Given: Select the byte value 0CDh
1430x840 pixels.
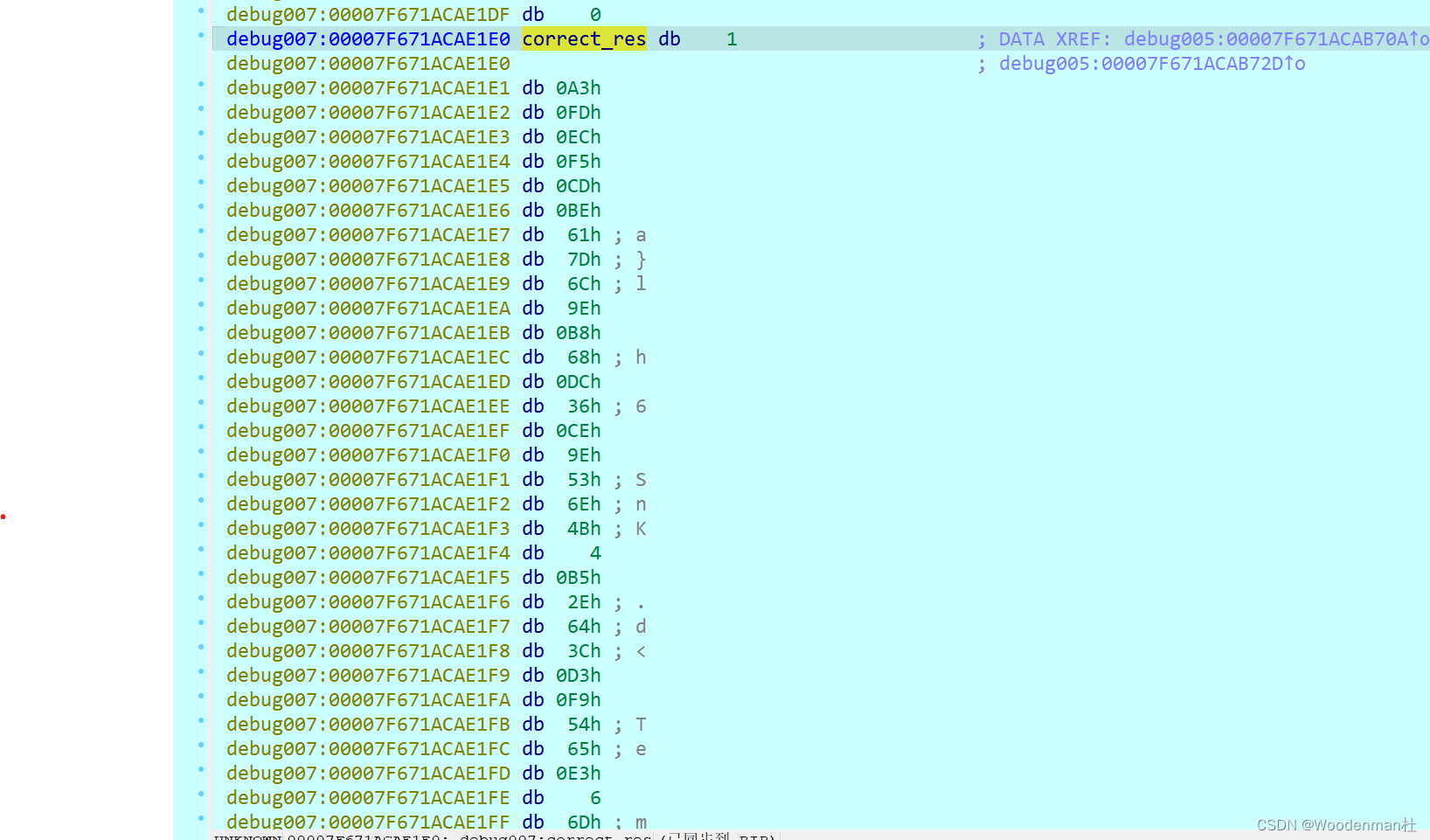Looking at the screenshot, I should pos(579,186).
